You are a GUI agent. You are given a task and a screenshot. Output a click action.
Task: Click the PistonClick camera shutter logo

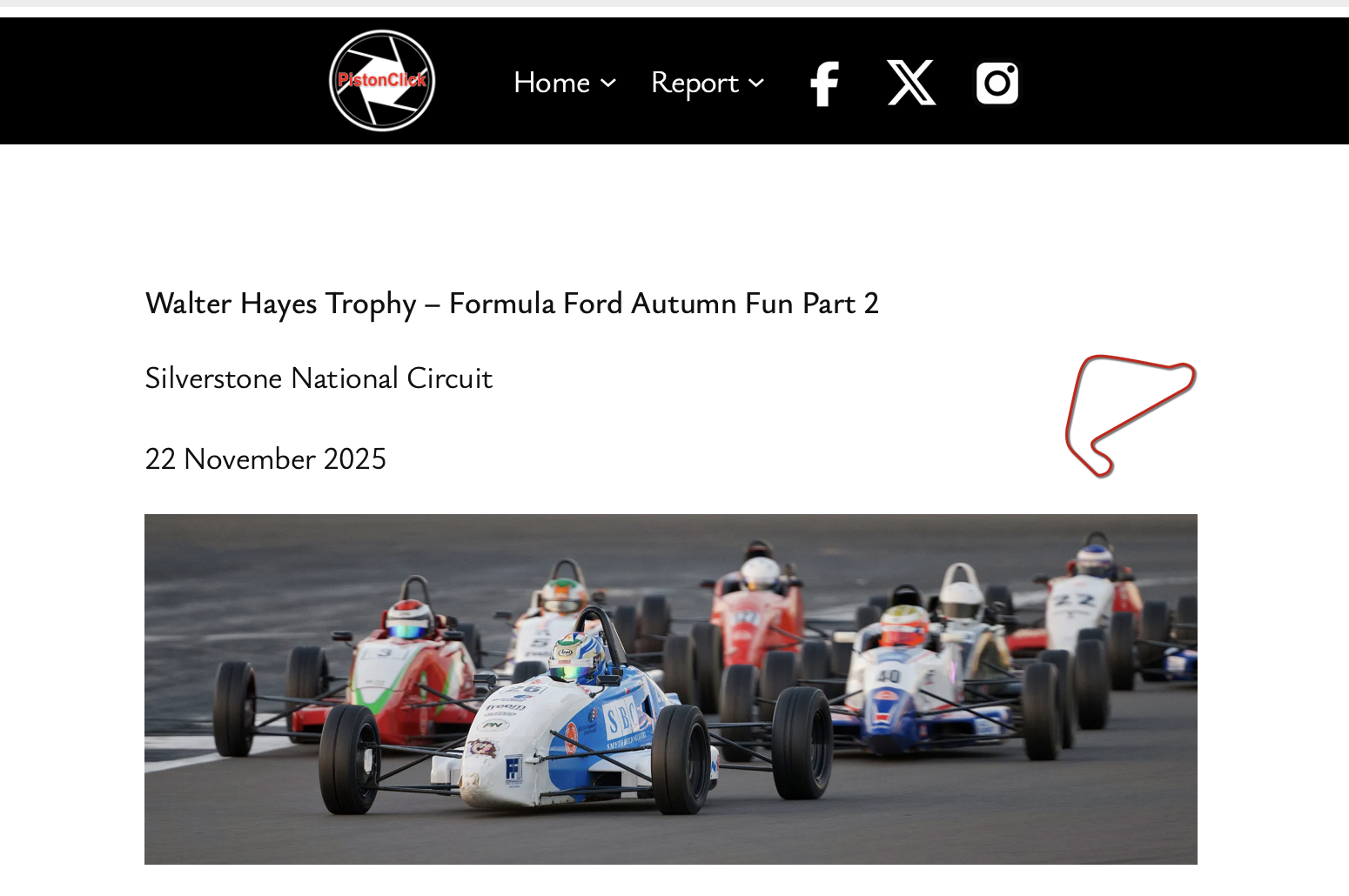coord(382,81)
